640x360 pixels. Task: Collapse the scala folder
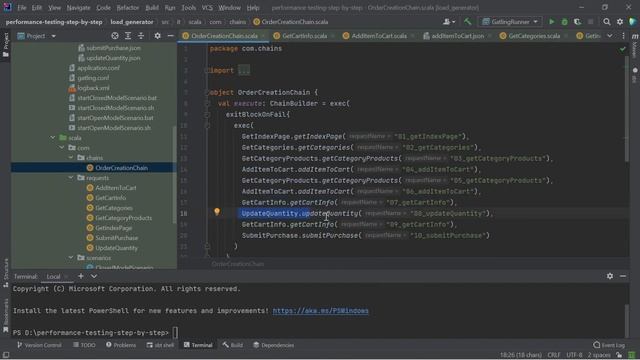pyautogui.click(x=53, y=138)
